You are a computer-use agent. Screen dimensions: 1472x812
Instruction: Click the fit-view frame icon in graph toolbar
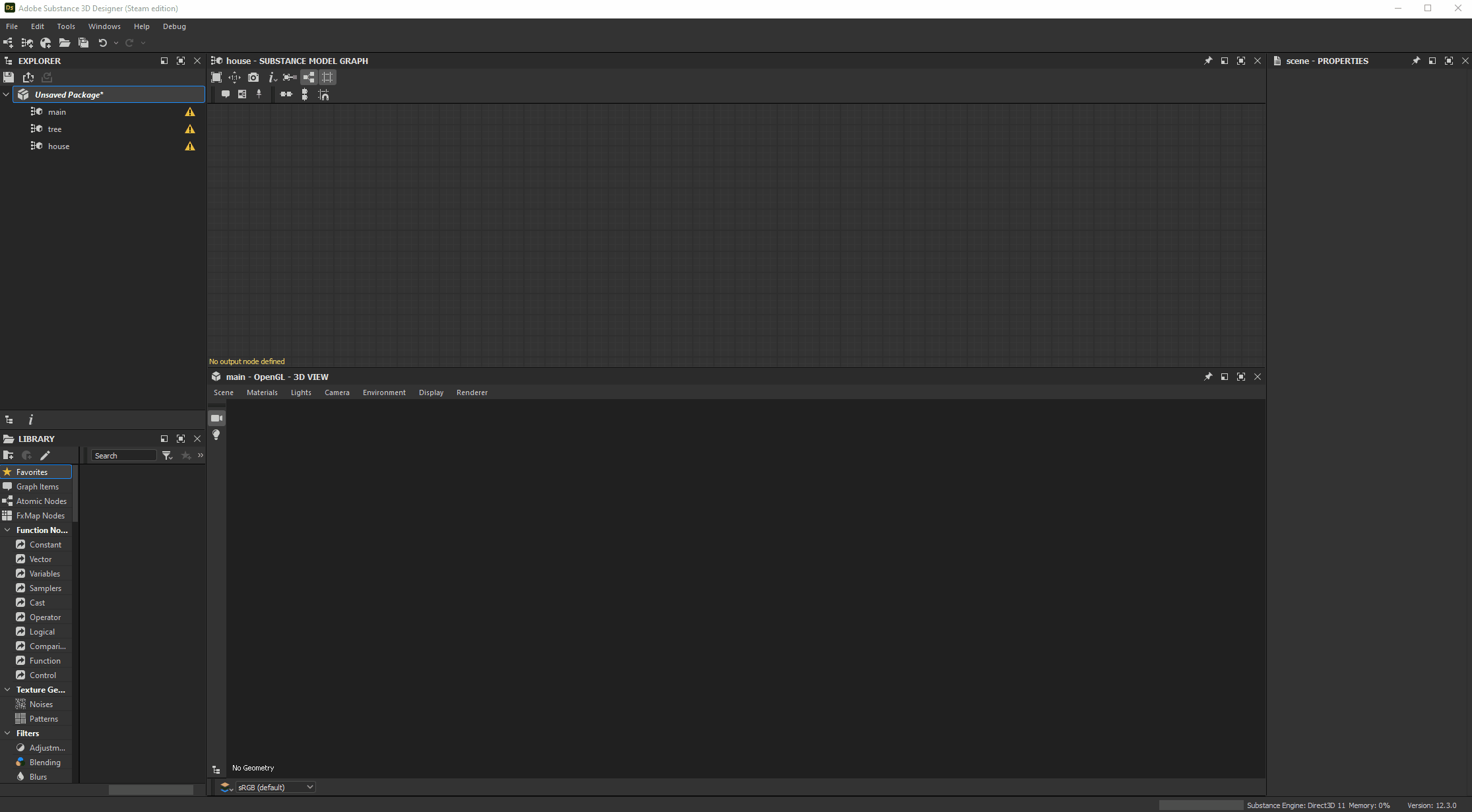tap(216, 77)
